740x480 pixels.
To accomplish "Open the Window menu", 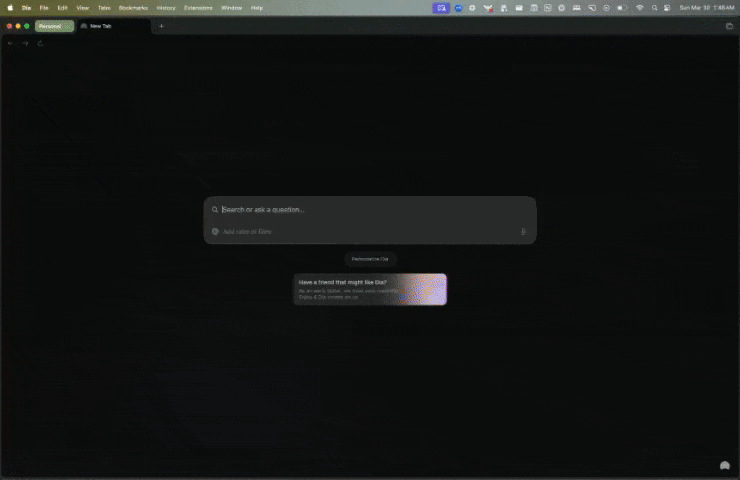I will 231,8.
